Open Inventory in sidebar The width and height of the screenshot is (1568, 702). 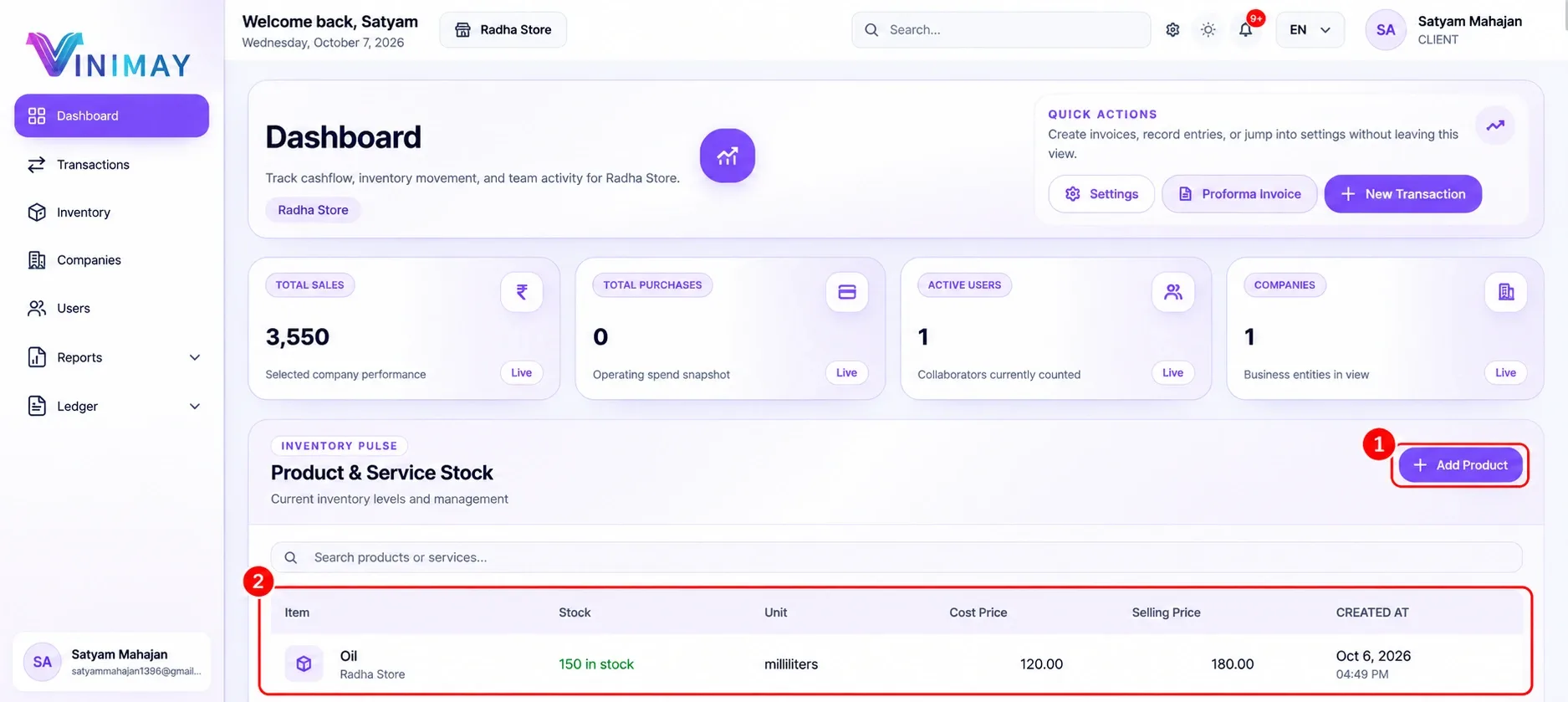112,213
